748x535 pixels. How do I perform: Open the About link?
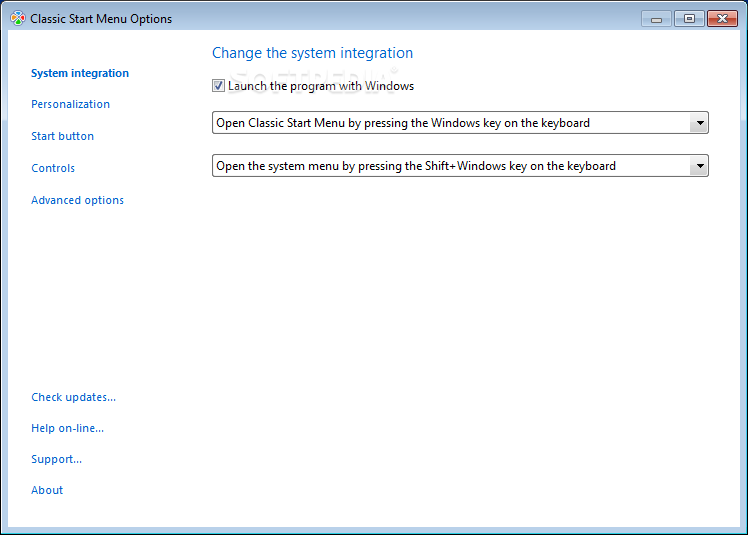click(x=47, y=490)
